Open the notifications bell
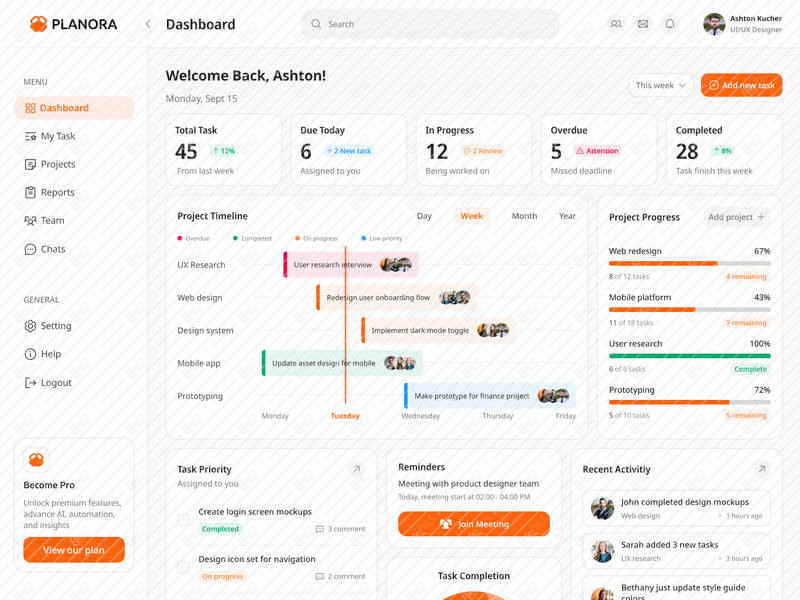 pyautogui.click(x=670, y=24)
